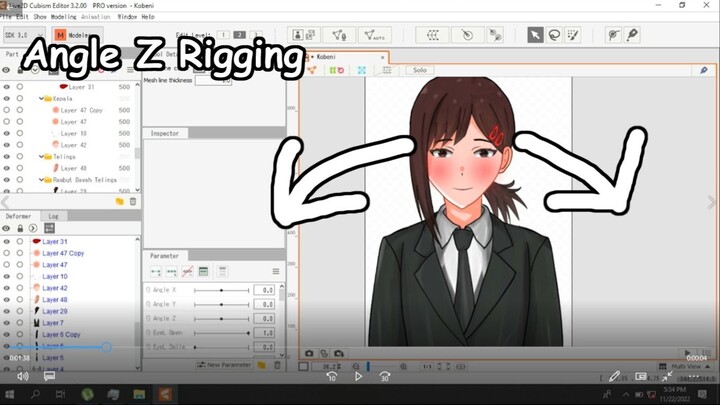Open the Show menu
The image size is (720, 405).
click(40, 17)
